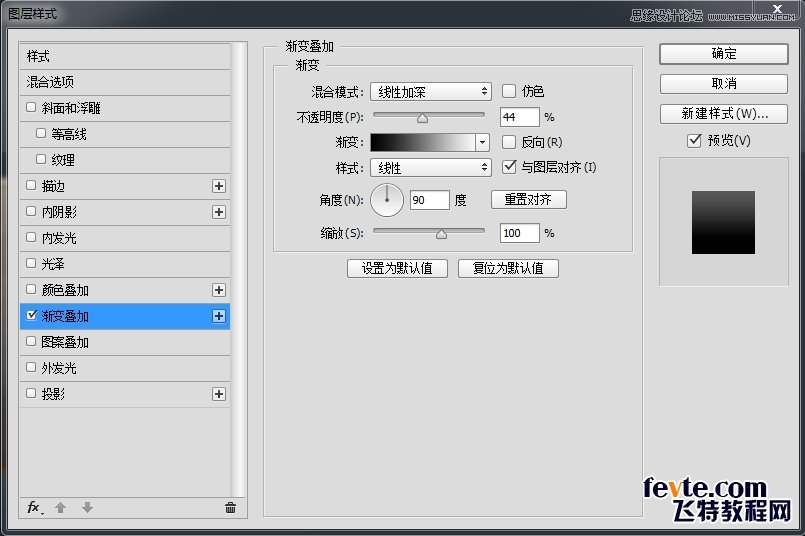The height and width of the screenshot is (536, 805).
Task: Enable the 图案叠加 checkbox
Action: 31,341
